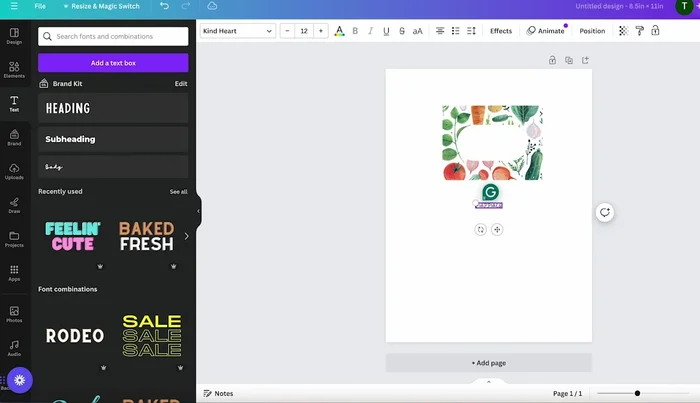Click the purple Magic assistant button
This screenshot has width=700, height=403.
tap(20, 380)
